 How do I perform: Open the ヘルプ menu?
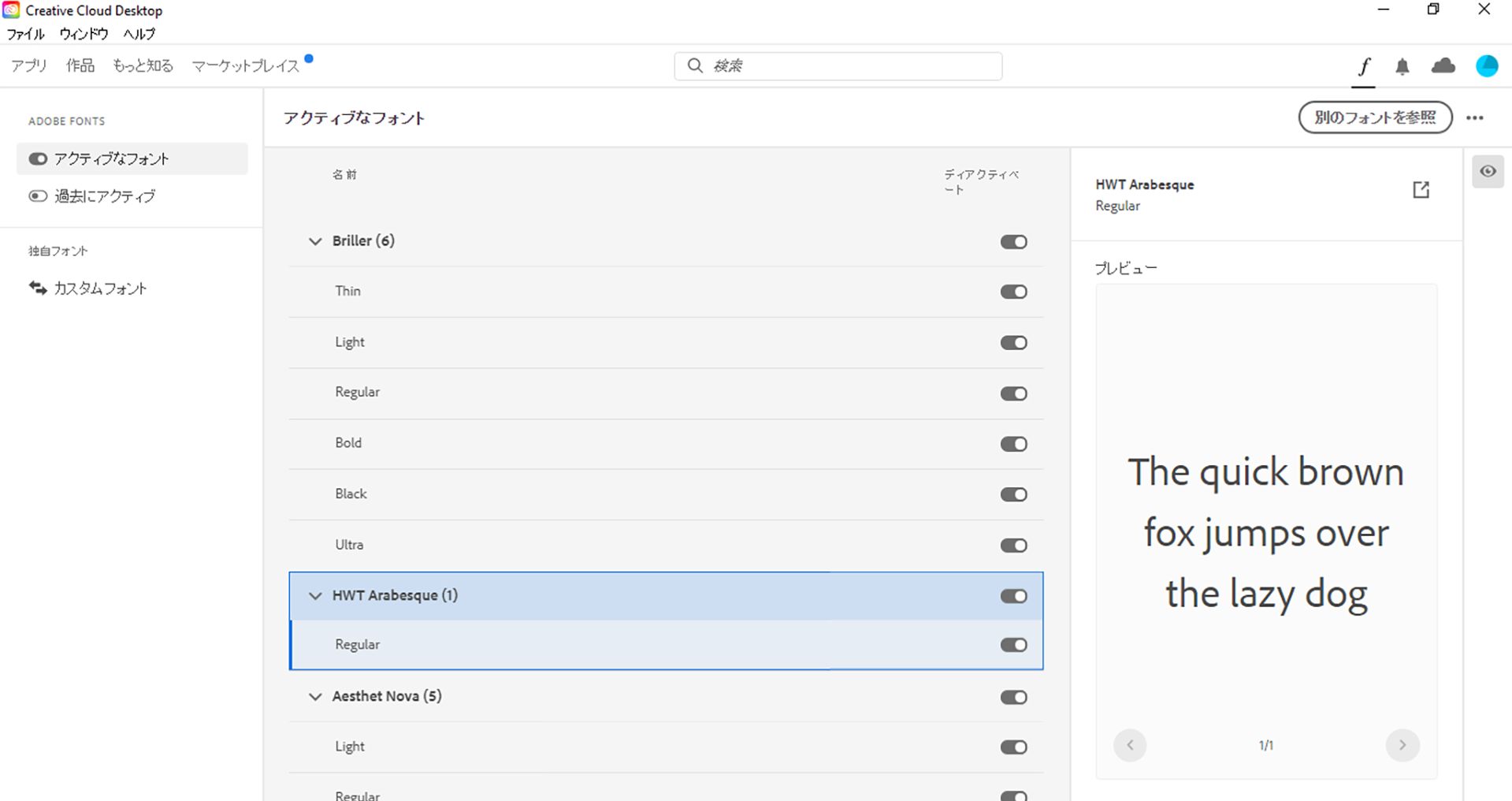click(139, 34)
